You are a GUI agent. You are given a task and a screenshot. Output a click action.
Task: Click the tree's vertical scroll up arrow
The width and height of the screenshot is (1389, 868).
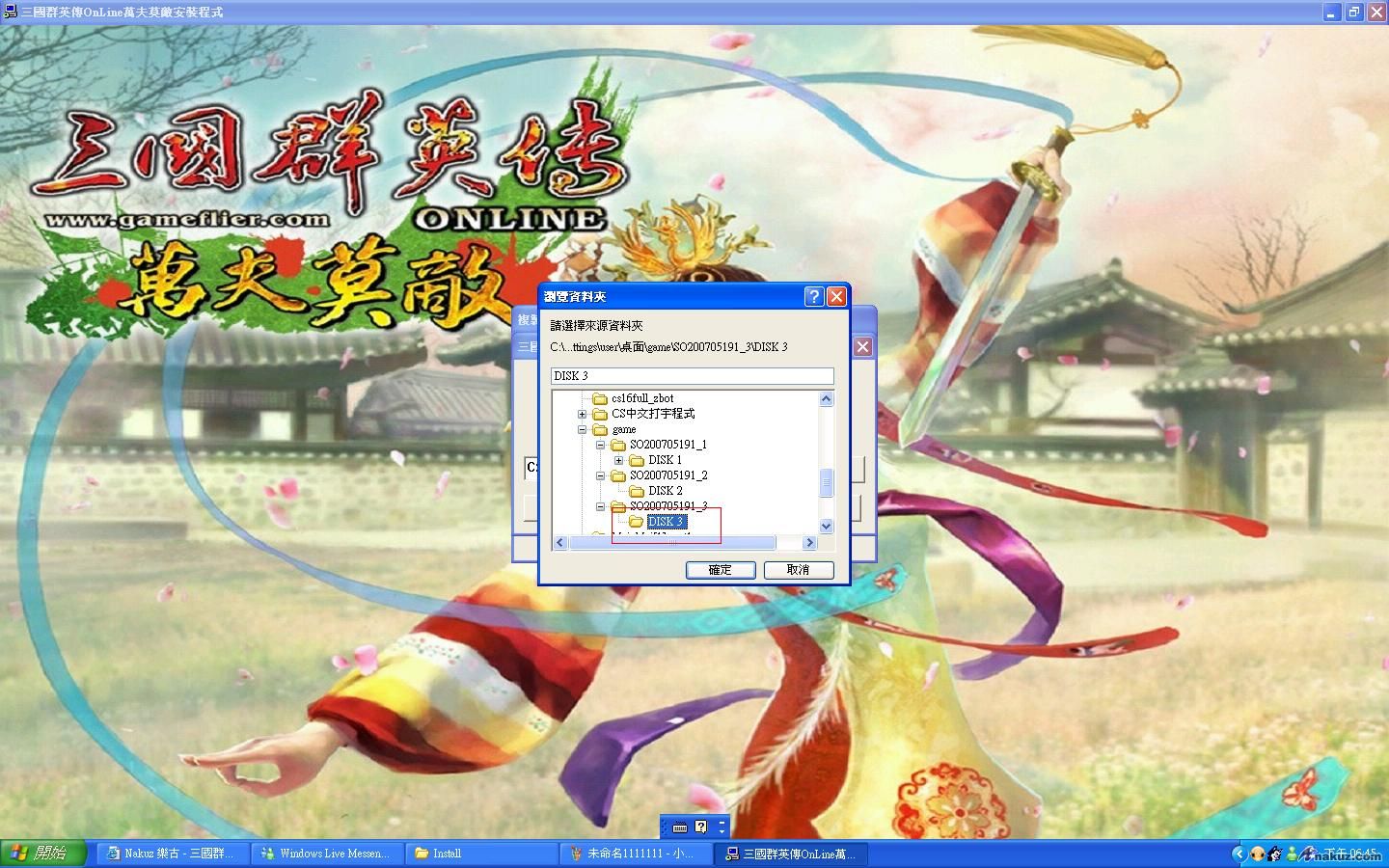click(x=826, y=399)
